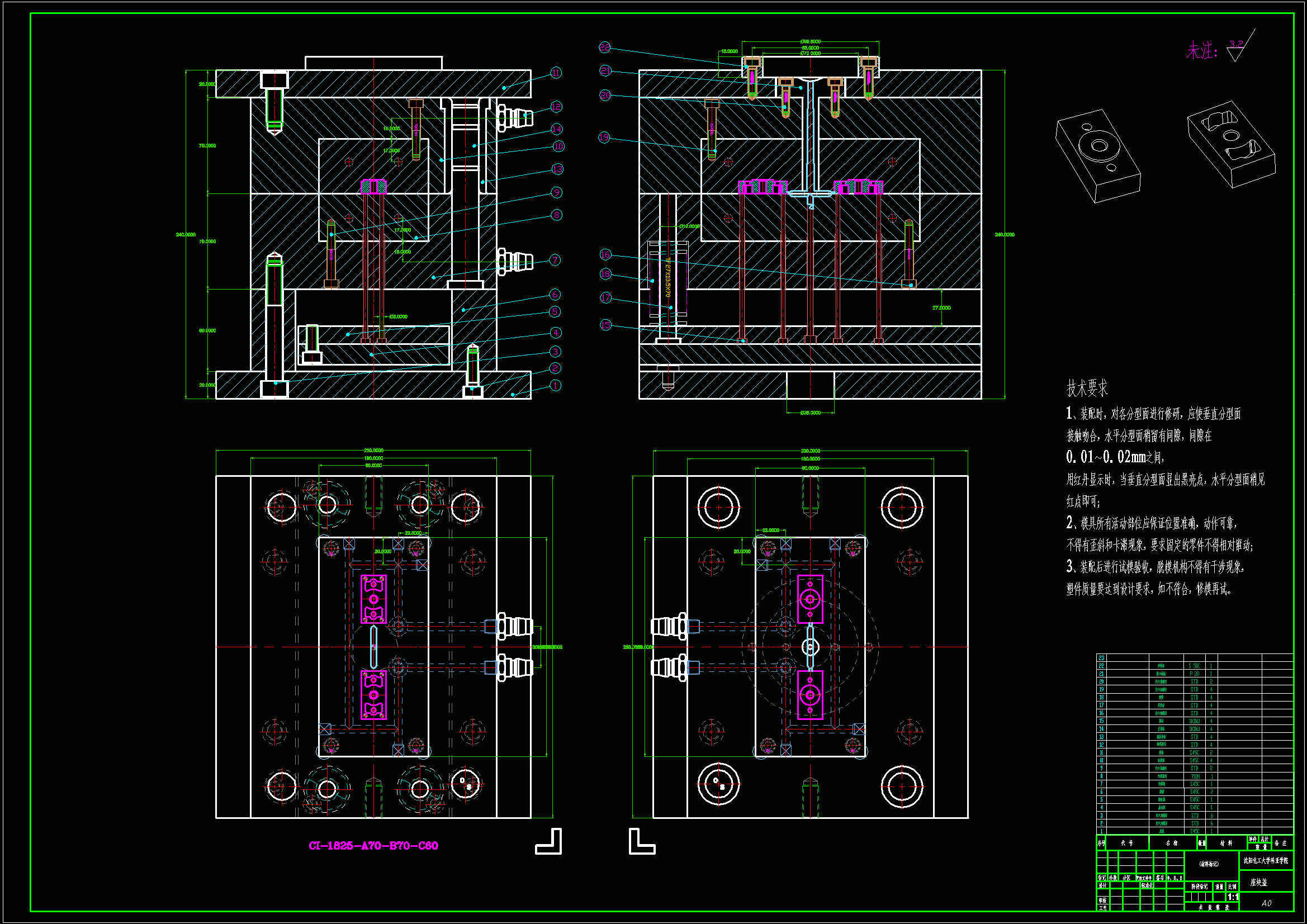Select the 未注: annotation text

(1202, 51)
